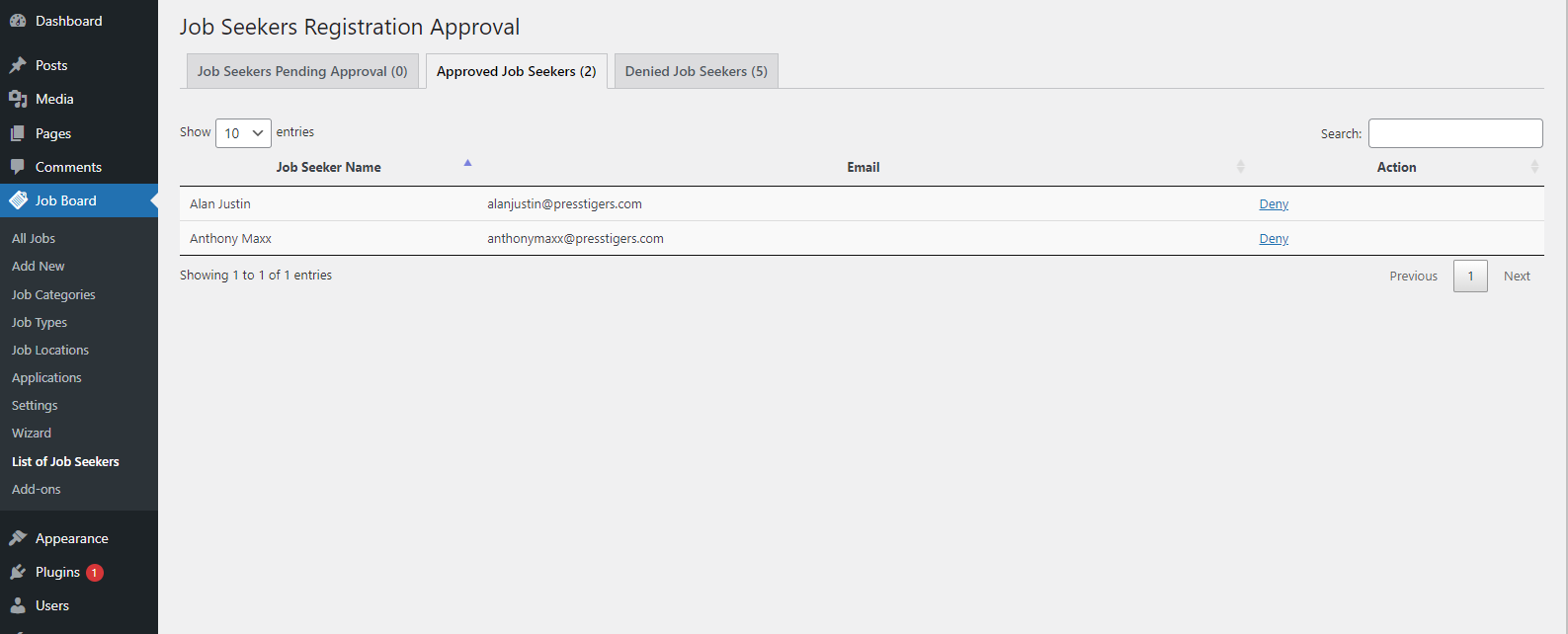Switch to Job Seekers Pending Approval tab
Screen dimensions: 1568x634
302,71
